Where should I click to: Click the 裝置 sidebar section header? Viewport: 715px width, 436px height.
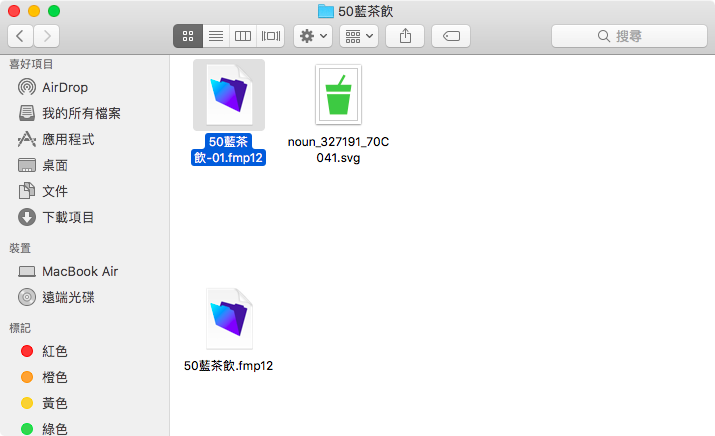tap(20, 248)
